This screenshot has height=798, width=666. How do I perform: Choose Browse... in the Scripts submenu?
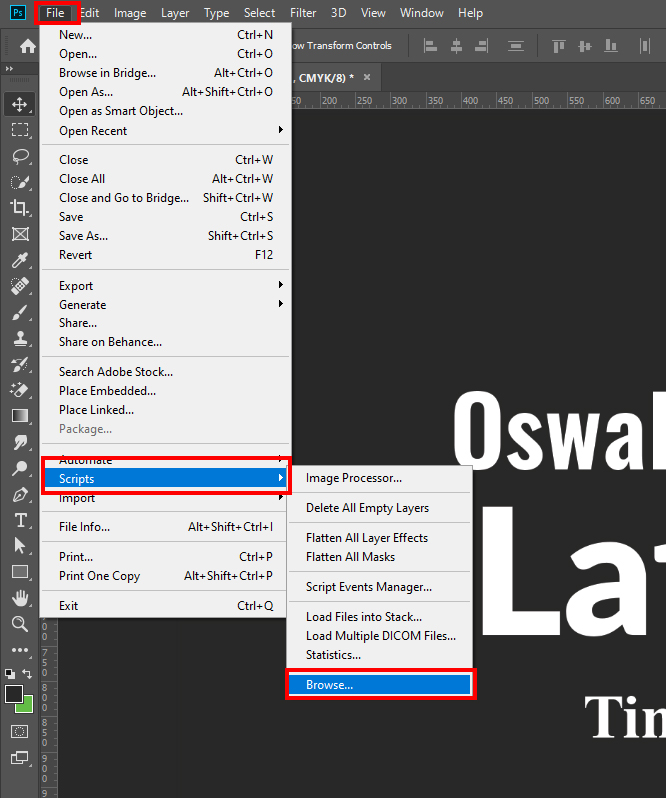pyautogui.click(x=380, y=685)
